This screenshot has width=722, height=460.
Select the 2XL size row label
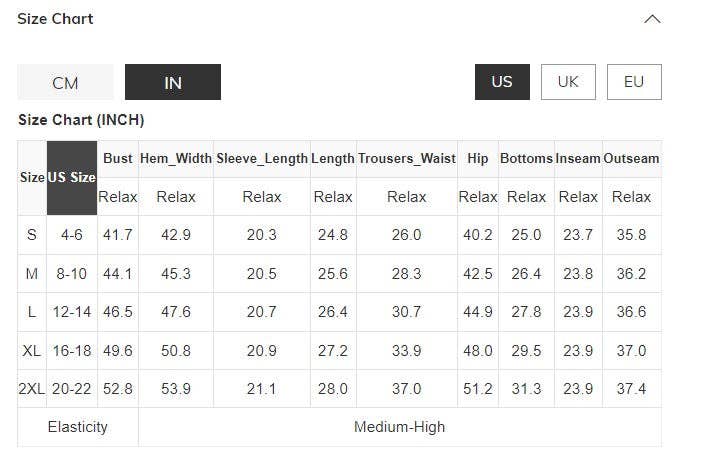32,389
